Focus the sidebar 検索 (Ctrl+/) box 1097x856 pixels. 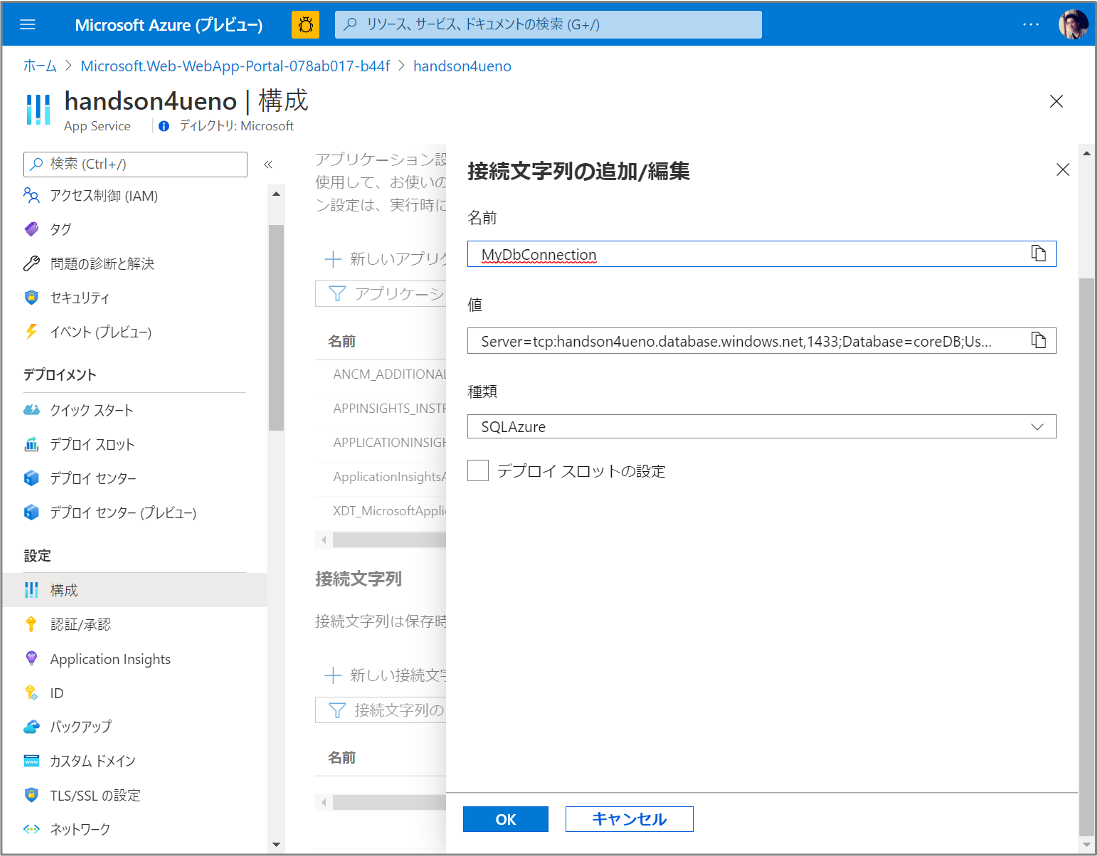(x=135, y=164)
